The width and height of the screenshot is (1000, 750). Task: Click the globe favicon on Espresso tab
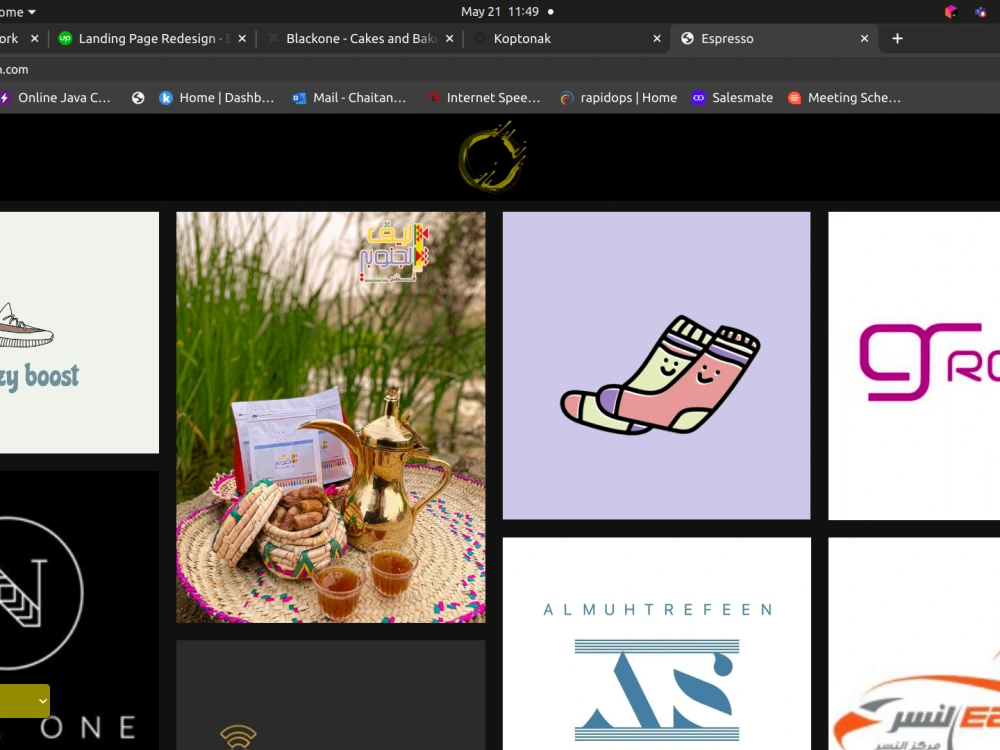point(688,39)
